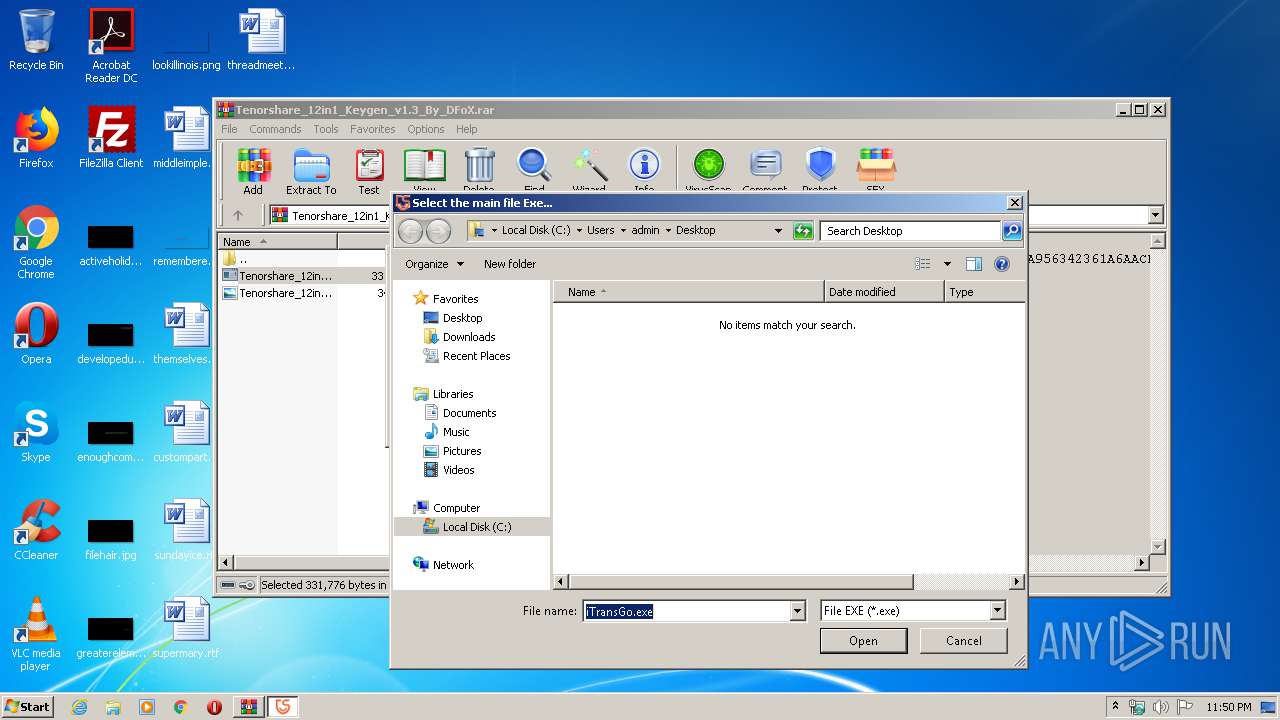
Task: Open Firefox desktop shortcut
Action: point(36,138)
